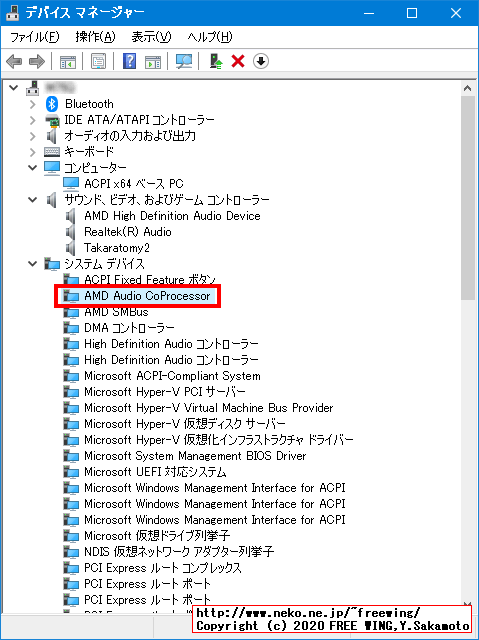Maximize the Device Manager window
This screenshot has width=479, height=640.
412,13
